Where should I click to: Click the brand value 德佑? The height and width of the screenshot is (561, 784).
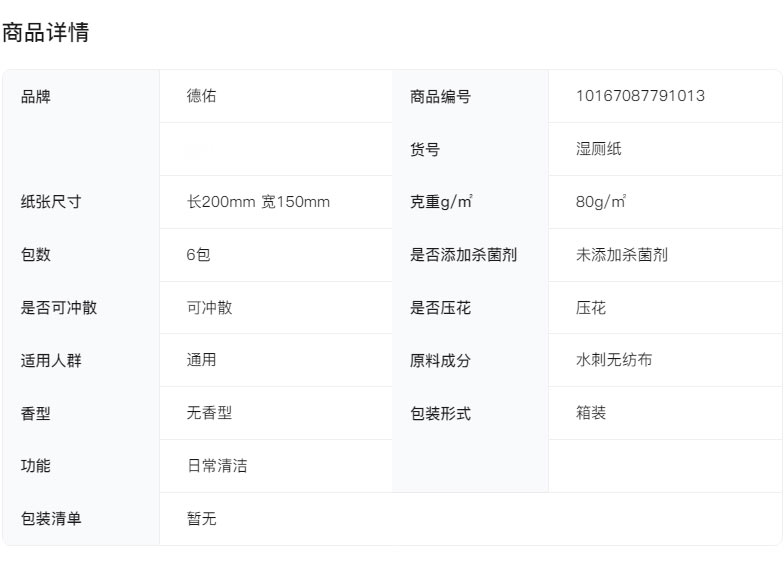[201, 96]
